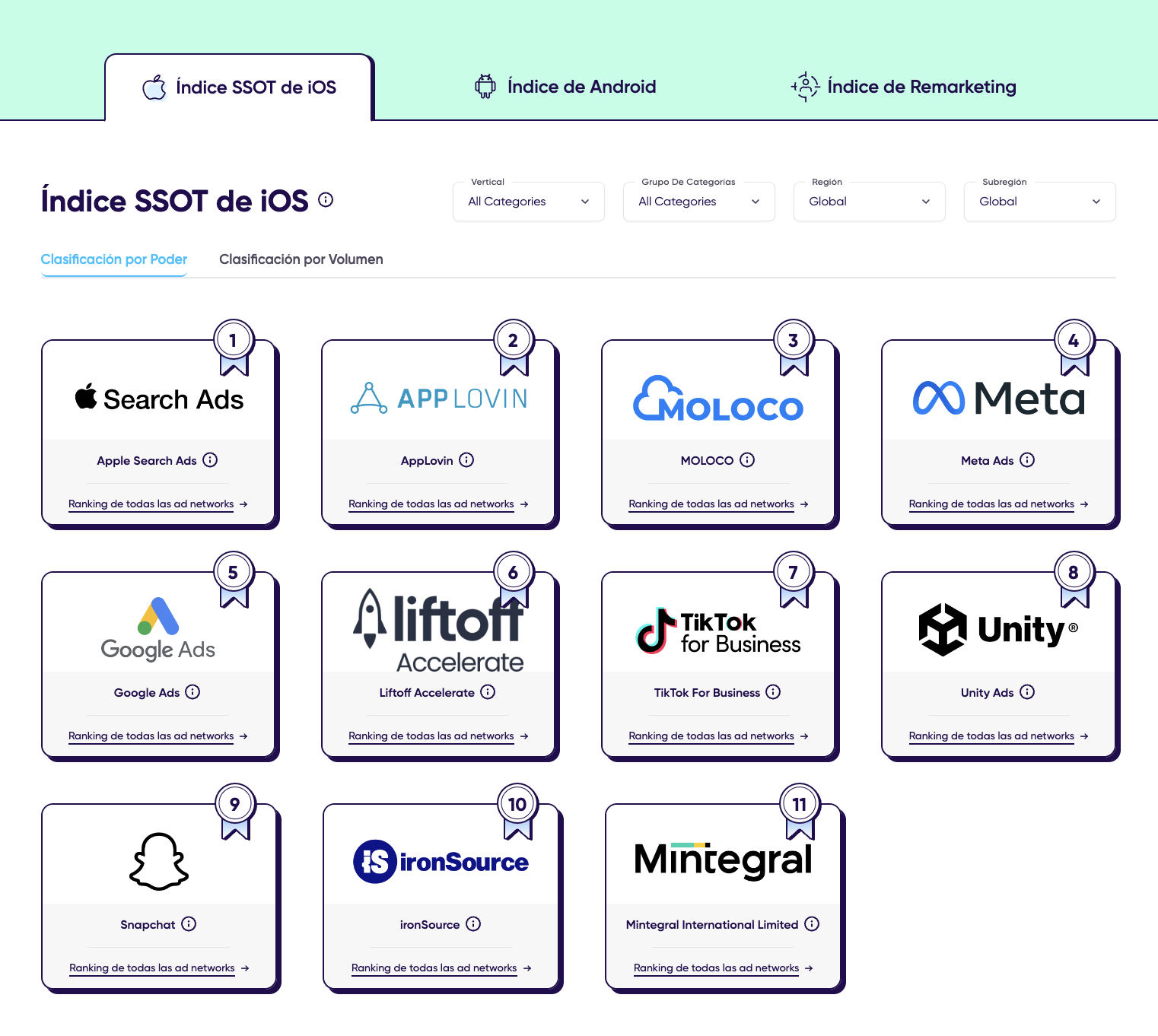
Task: Click the Unity logo in card 8
Action: click(x=998, y=629)
